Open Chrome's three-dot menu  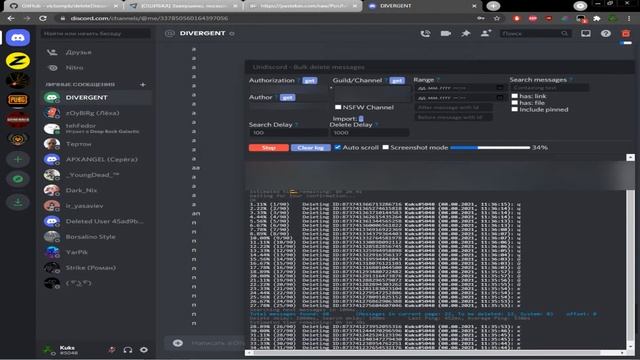[x=629, y=18]
